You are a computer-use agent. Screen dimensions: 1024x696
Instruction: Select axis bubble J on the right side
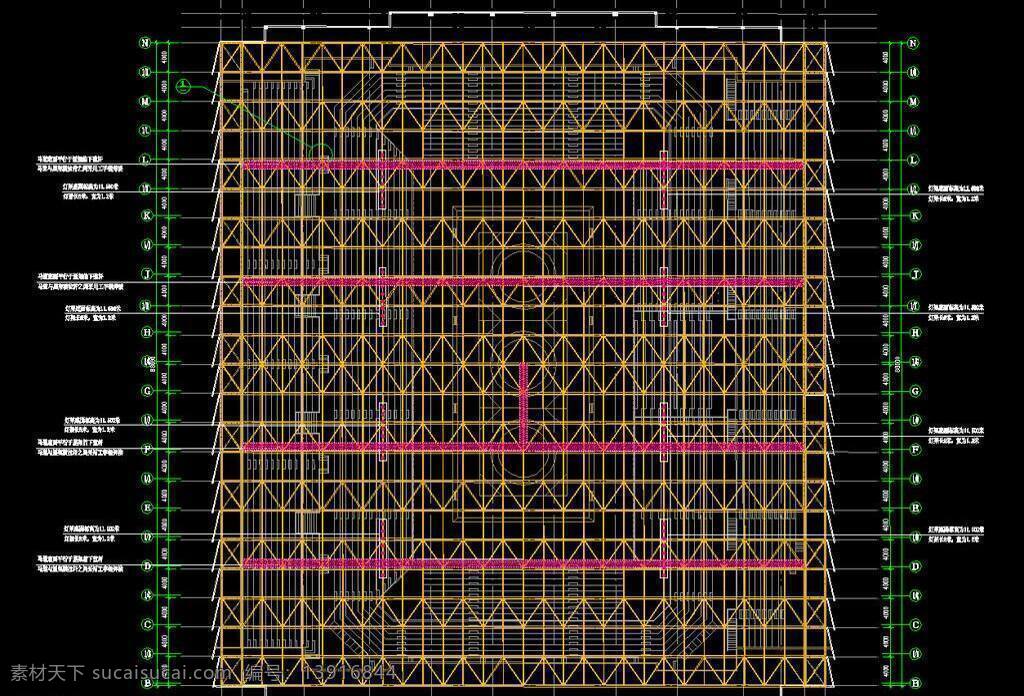(x=915, y=274)
